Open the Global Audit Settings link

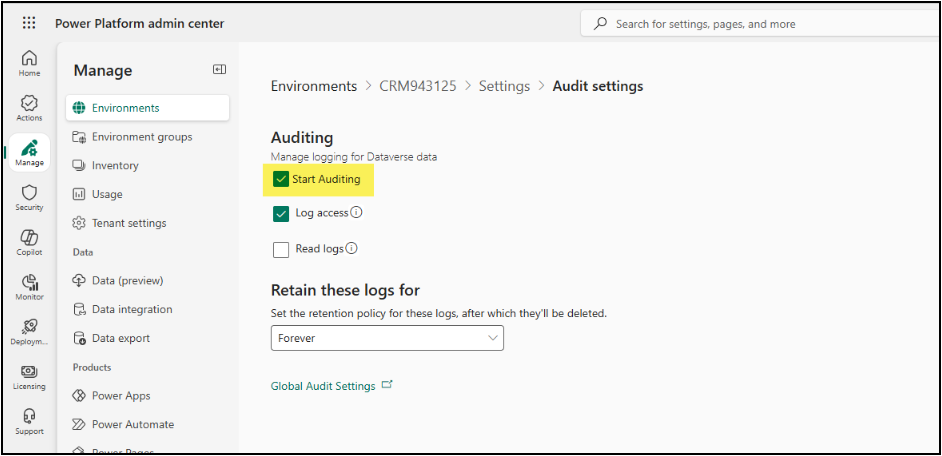pyautogui.click(x=323, y=386)
